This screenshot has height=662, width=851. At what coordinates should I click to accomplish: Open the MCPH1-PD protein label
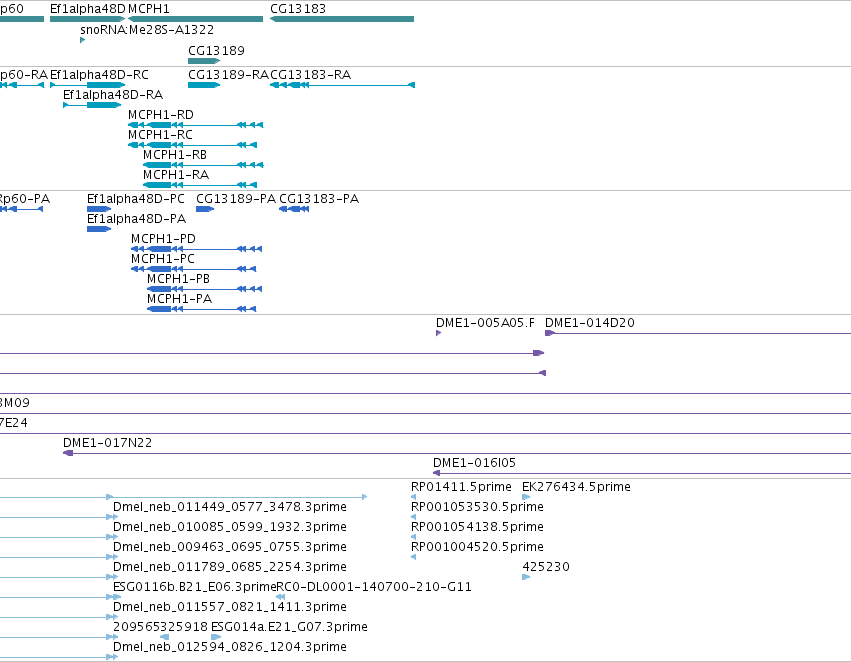click(163, 239)
